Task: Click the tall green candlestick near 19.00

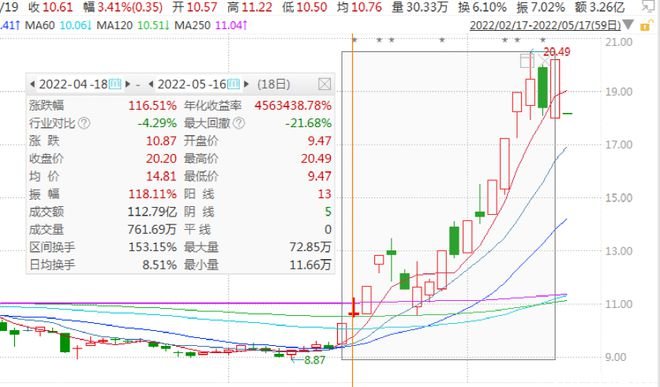Action: [x=543, y=88]
